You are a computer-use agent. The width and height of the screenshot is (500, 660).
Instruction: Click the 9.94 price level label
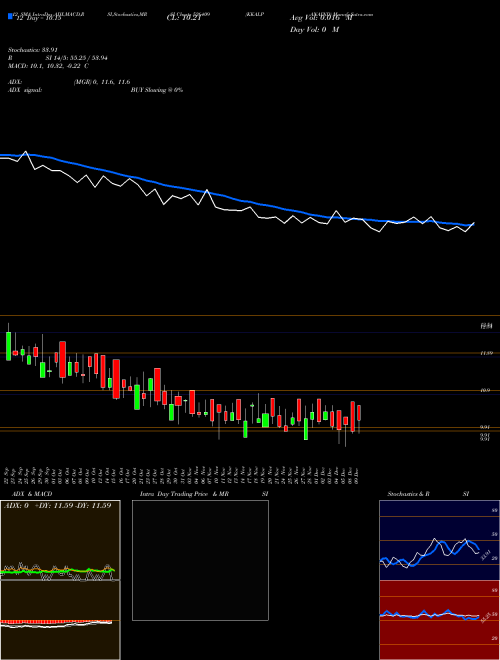click(485, 427)
